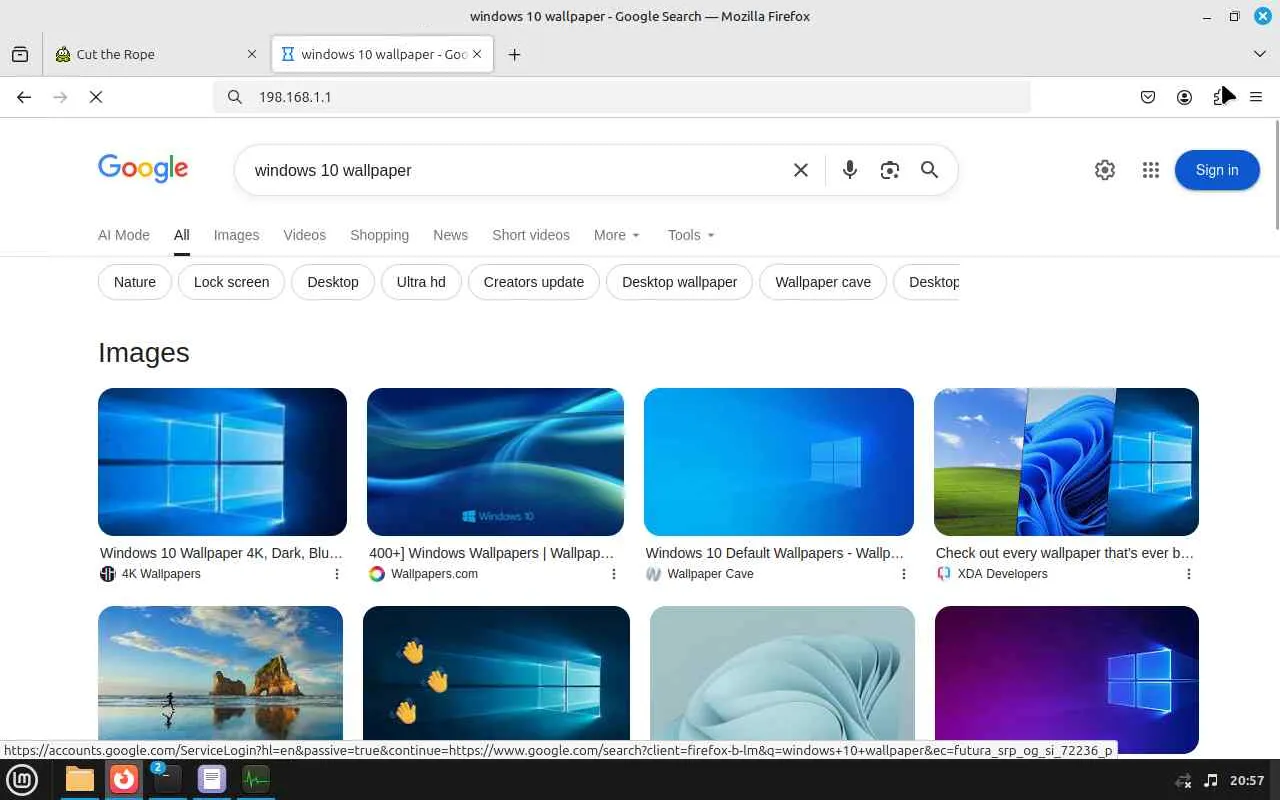Open options for the Wallpaper Cave result
Viewport: 1280px width, 800px height.
(904, 574)
